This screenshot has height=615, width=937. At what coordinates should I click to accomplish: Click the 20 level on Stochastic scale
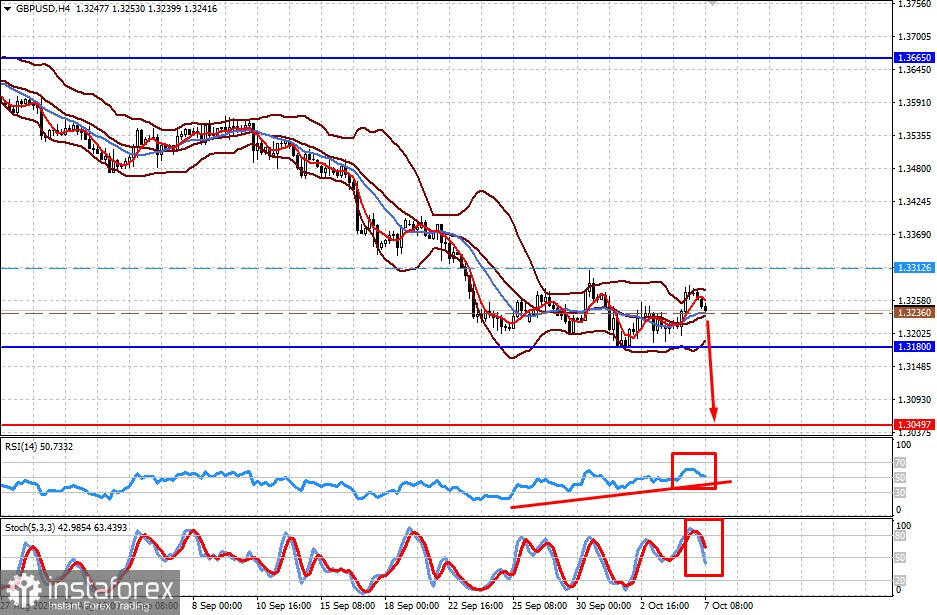[900, 580]
